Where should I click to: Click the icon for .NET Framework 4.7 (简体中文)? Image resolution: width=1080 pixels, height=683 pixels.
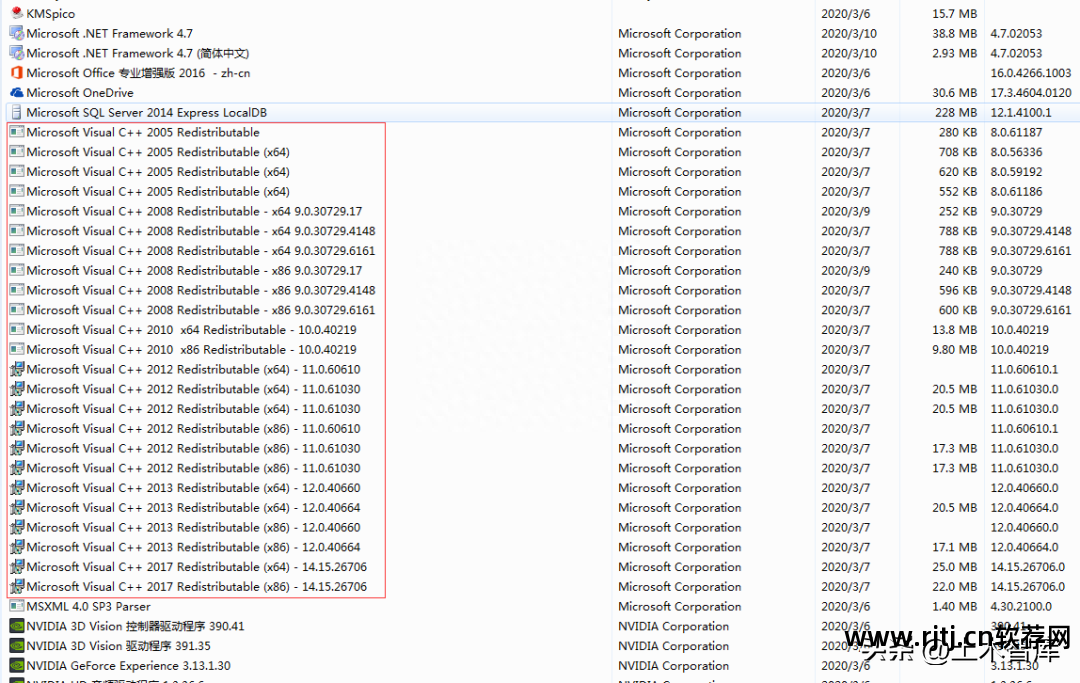tap(17, 53)
